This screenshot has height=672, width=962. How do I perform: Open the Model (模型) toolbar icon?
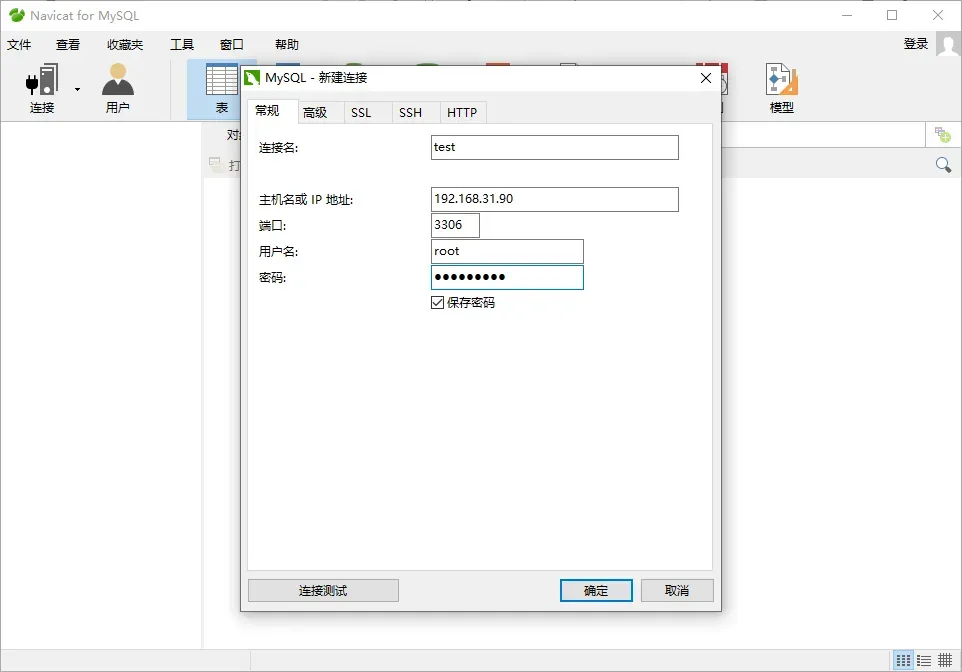click(781, 82)
